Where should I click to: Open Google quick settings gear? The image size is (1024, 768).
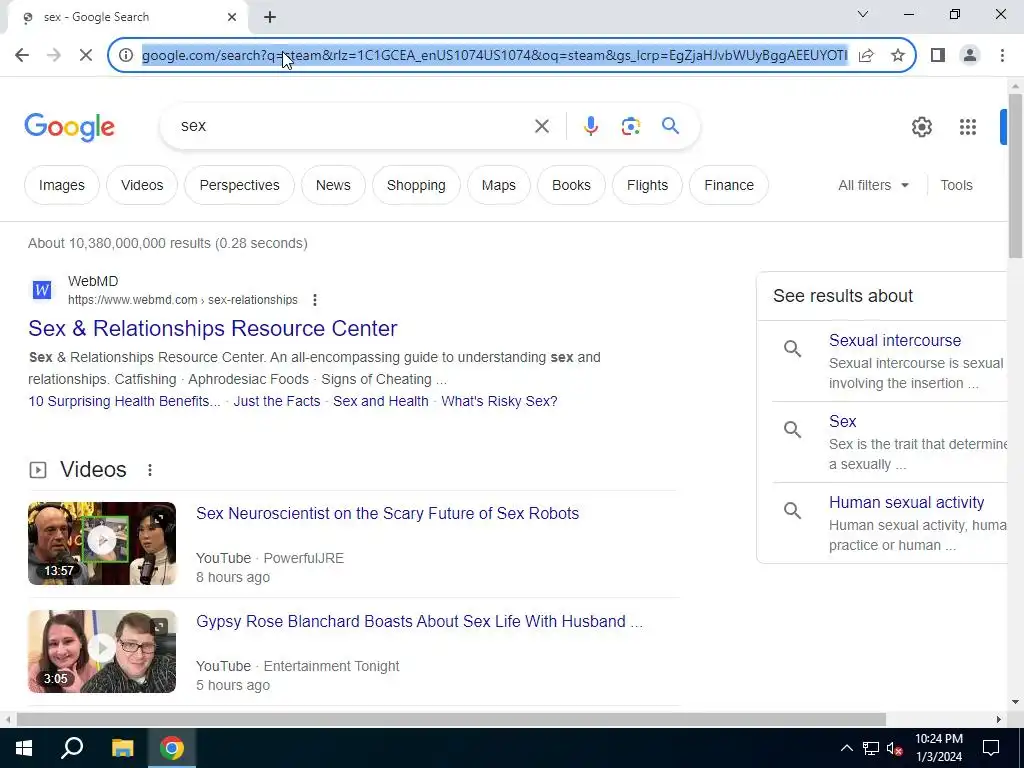pyautogui.click(x=921, y=127)
